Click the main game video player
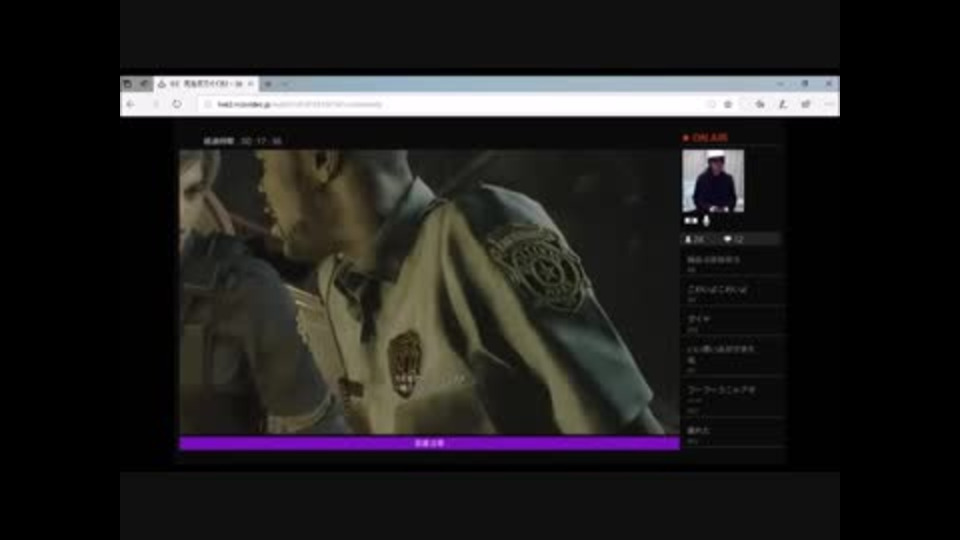 click(429, 292)
